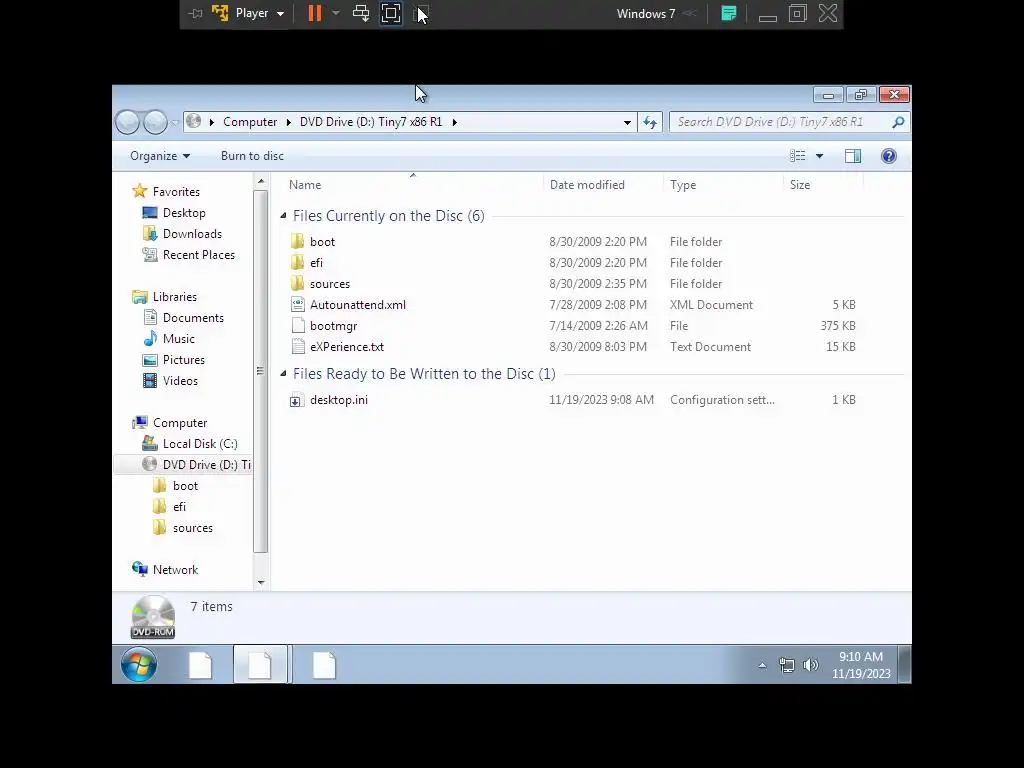Refresh the DVD Drive folder view
The width and height of the screenshot is (1024, 768).
pyautogui.click(x=650, y=122)
